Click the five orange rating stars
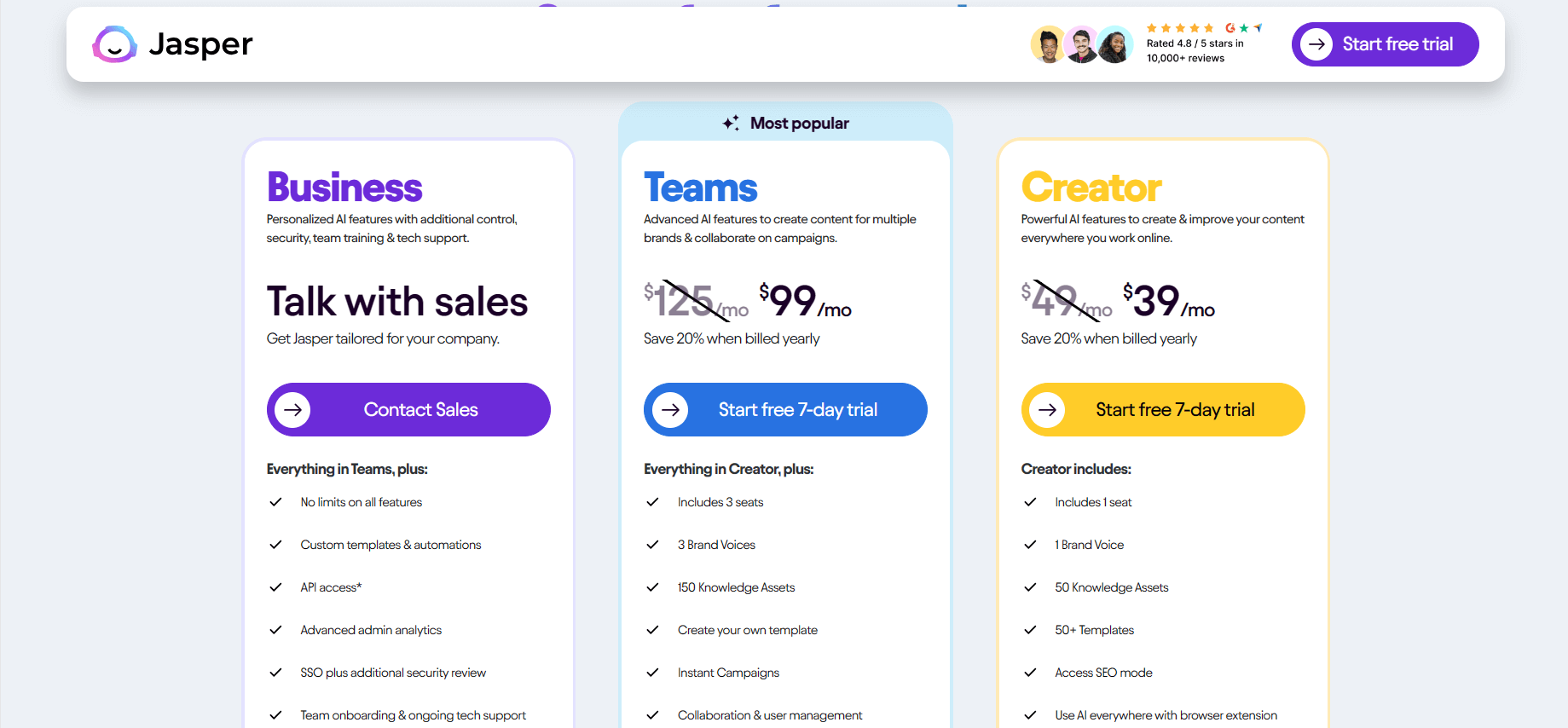 1180,28
